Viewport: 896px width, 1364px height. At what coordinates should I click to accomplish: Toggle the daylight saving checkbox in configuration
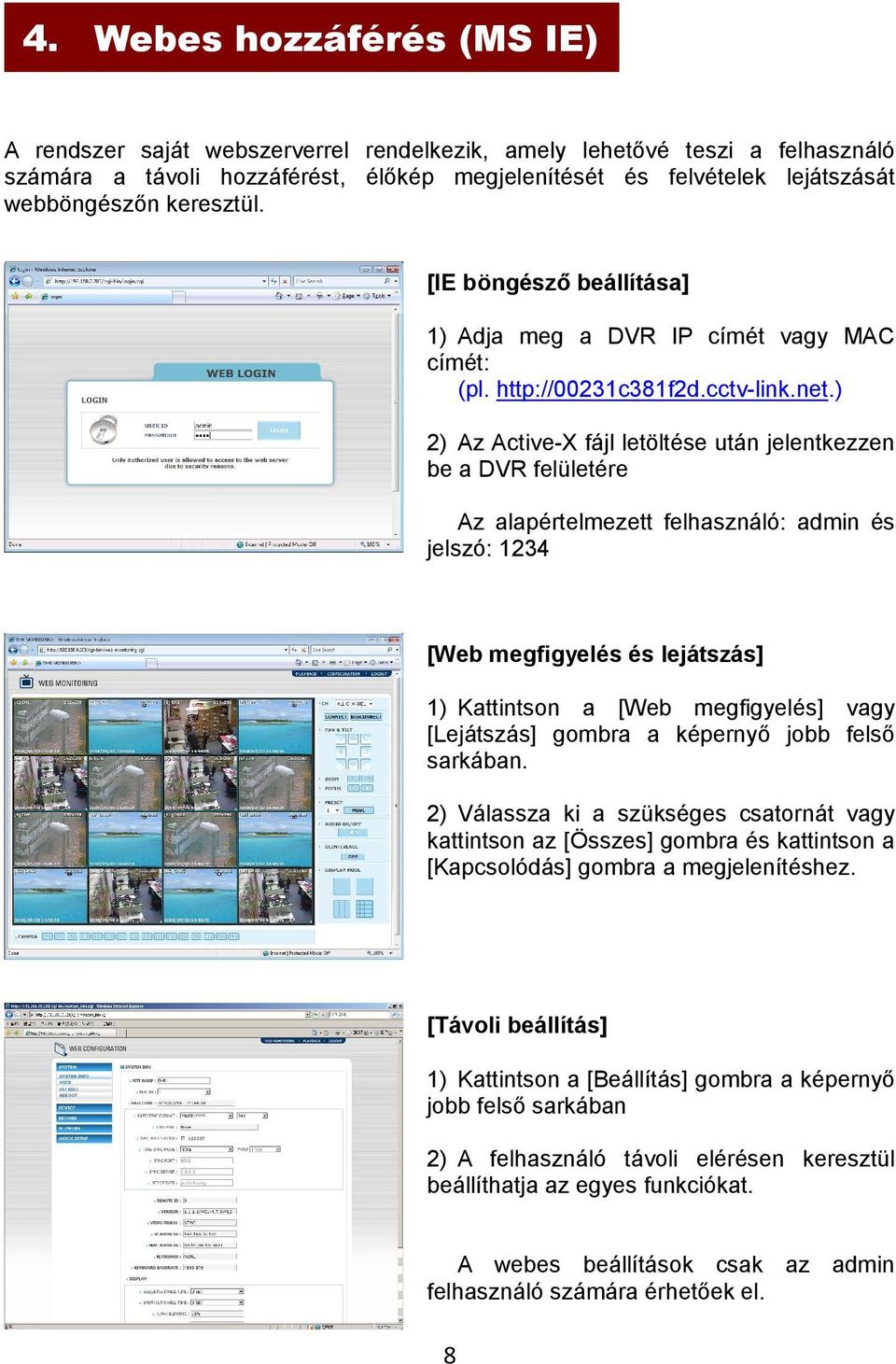(183, 1138)
